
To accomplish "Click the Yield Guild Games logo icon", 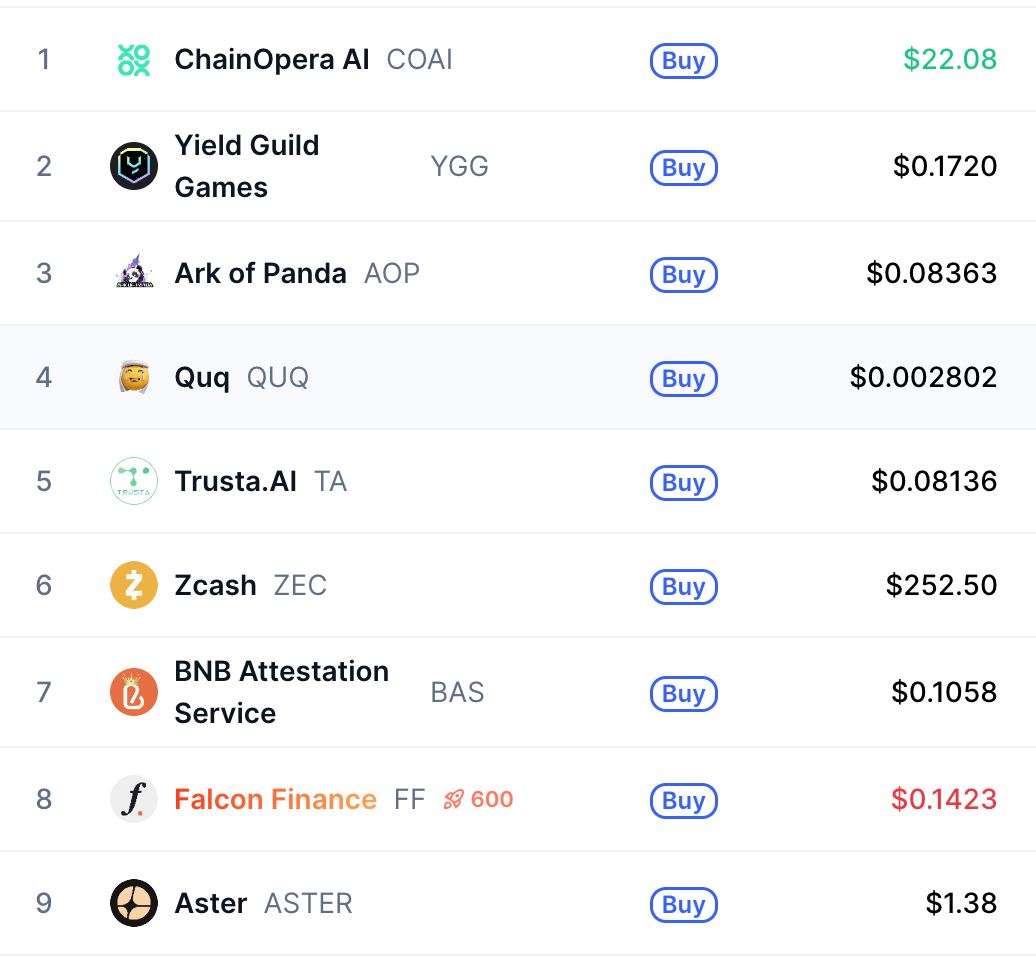I will pos(133,166).
